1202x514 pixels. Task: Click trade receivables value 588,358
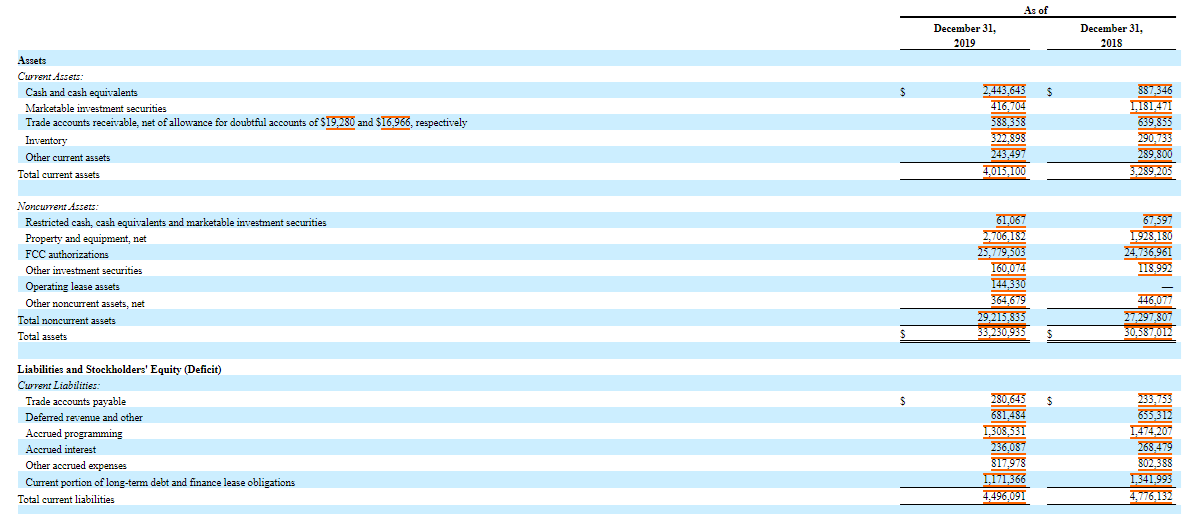click(1008, 123)
